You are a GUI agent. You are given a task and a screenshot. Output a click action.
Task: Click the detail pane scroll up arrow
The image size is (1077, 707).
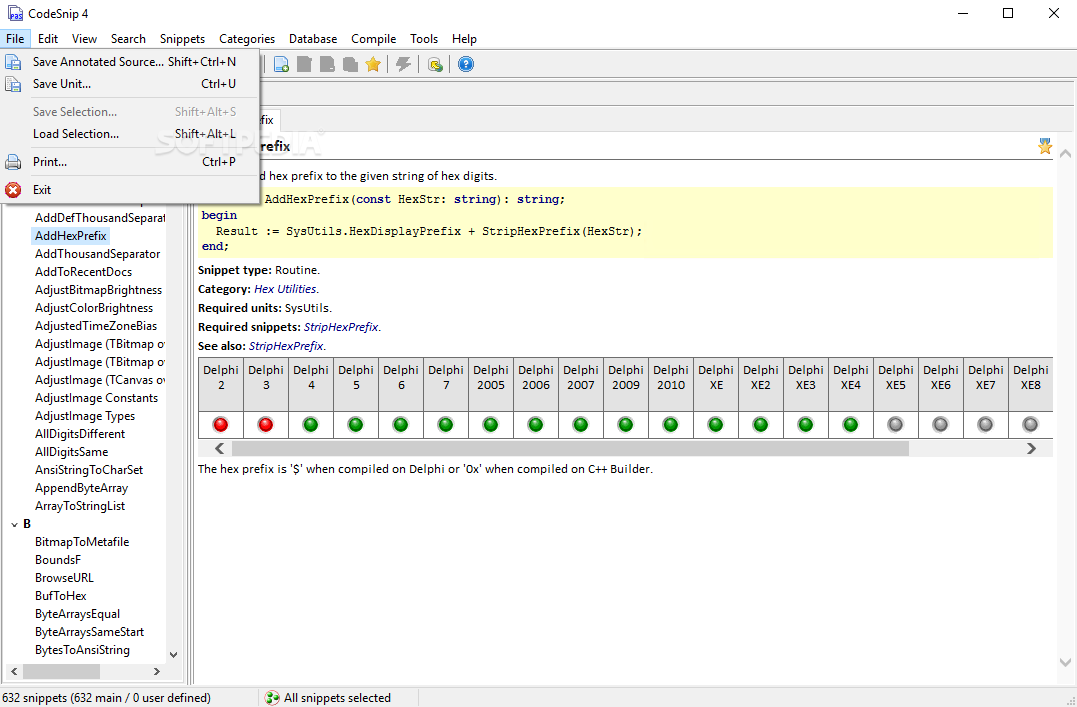pyautogui.click(x=1065, y=153)
